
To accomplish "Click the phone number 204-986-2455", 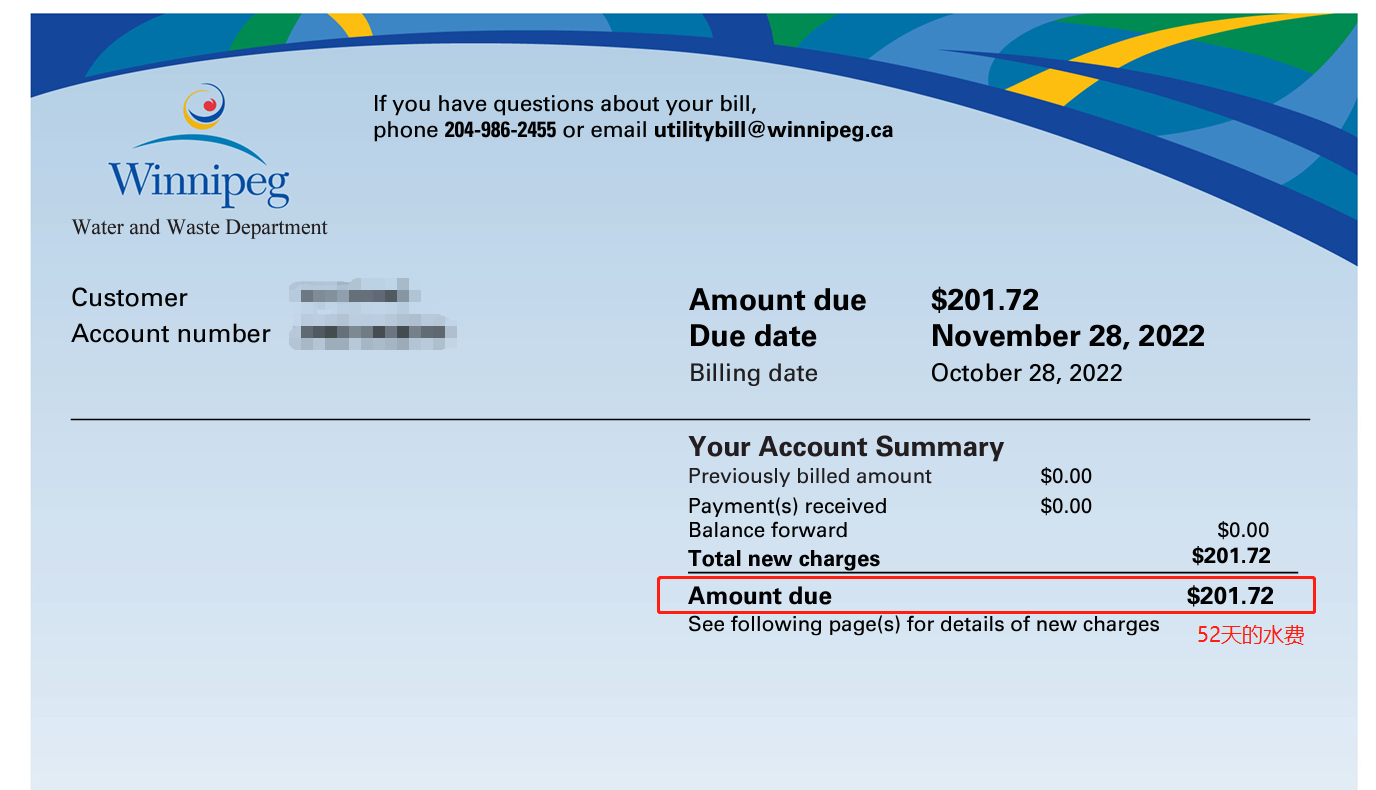I will (x=499, y=130).
